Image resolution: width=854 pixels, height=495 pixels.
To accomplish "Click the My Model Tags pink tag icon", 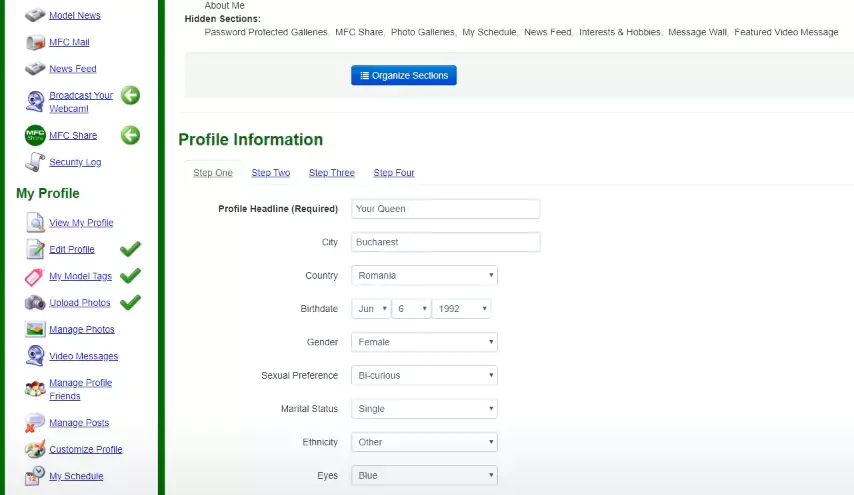I will [x=34, y=277].
